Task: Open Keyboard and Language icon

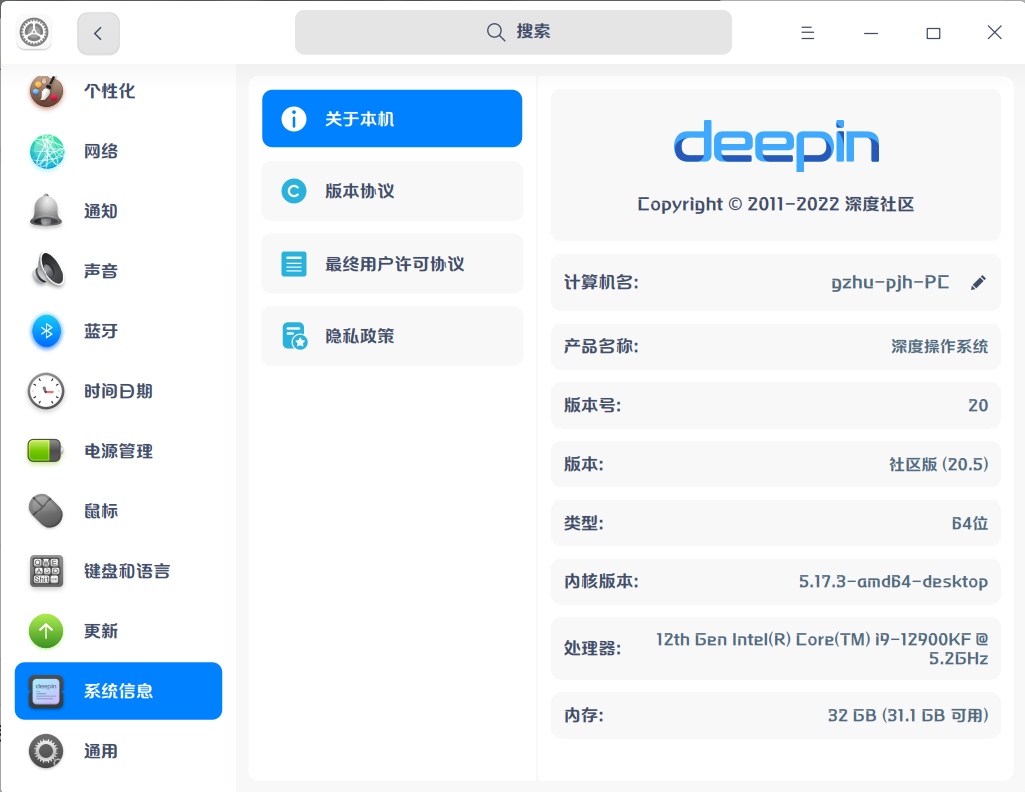Action: click(46, 571)
